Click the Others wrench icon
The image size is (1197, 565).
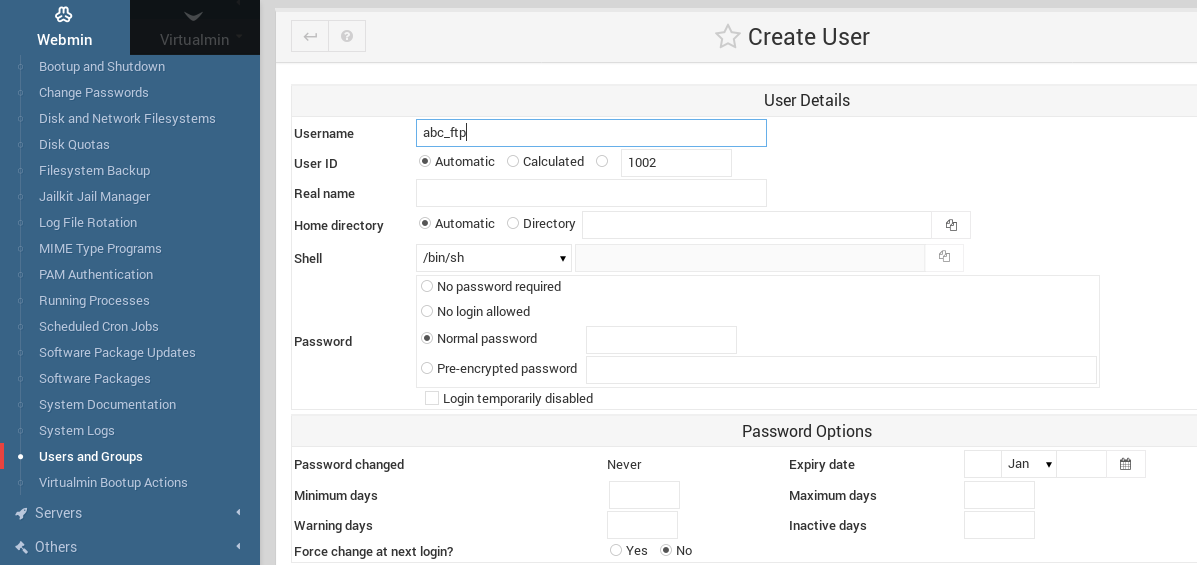(x=21, y=547)
